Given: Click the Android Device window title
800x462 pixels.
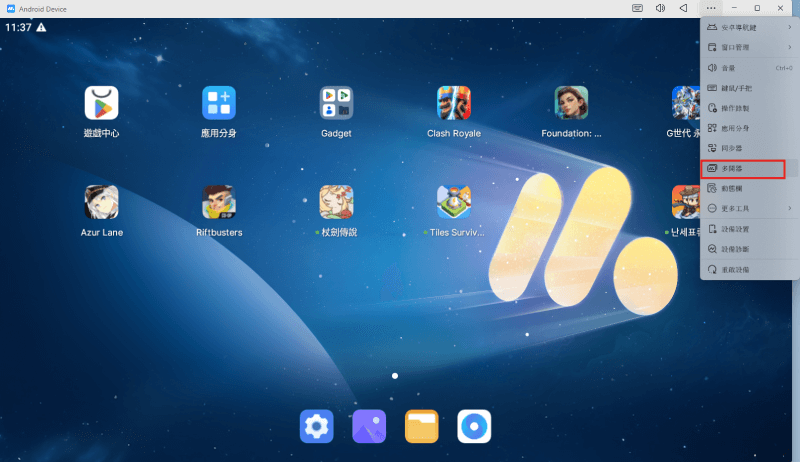Looking at the screenshot, I should pyautogui.click(x=43, y=9).
